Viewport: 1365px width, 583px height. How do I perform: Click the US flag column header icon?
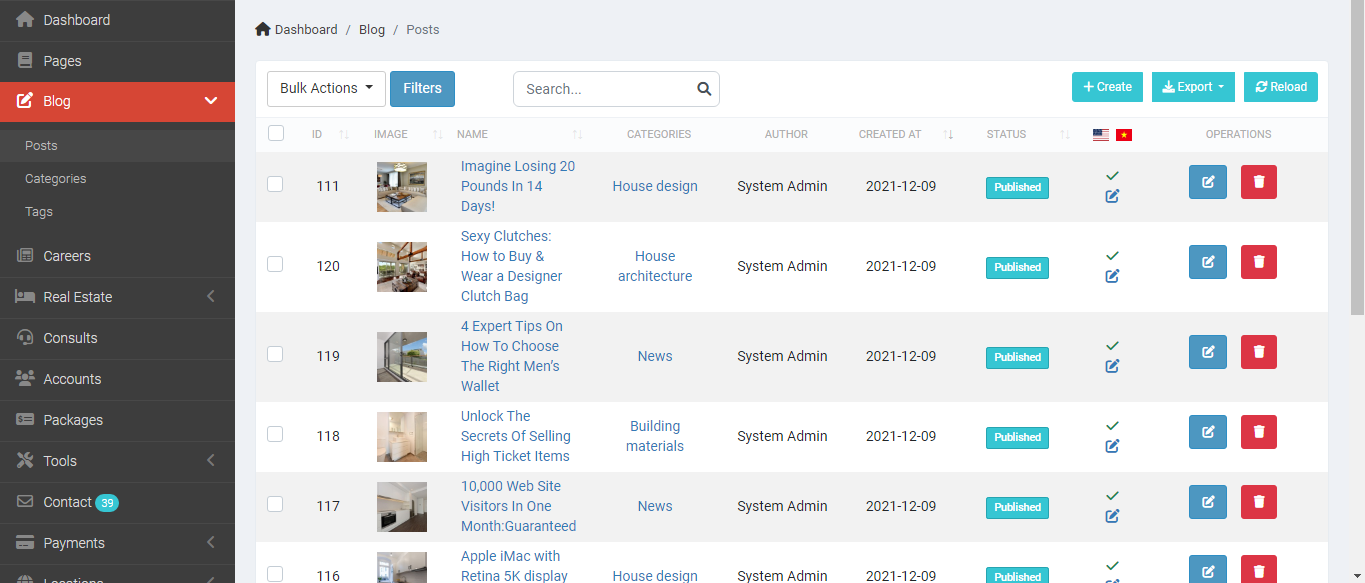coord(1101,134)
